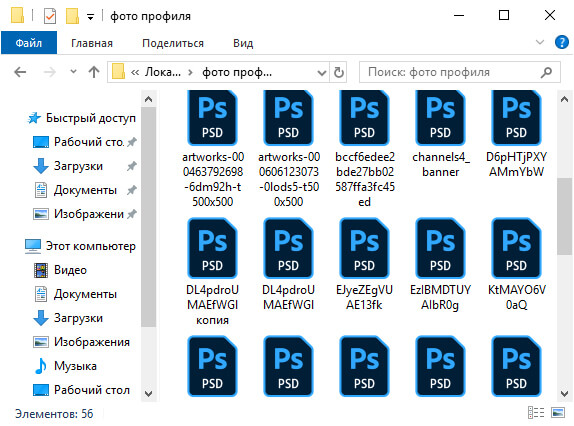Select PSD file artworks-000606123073-0lods5-t500x500
This screenshot has width=574, height=426.
point(288,149)
